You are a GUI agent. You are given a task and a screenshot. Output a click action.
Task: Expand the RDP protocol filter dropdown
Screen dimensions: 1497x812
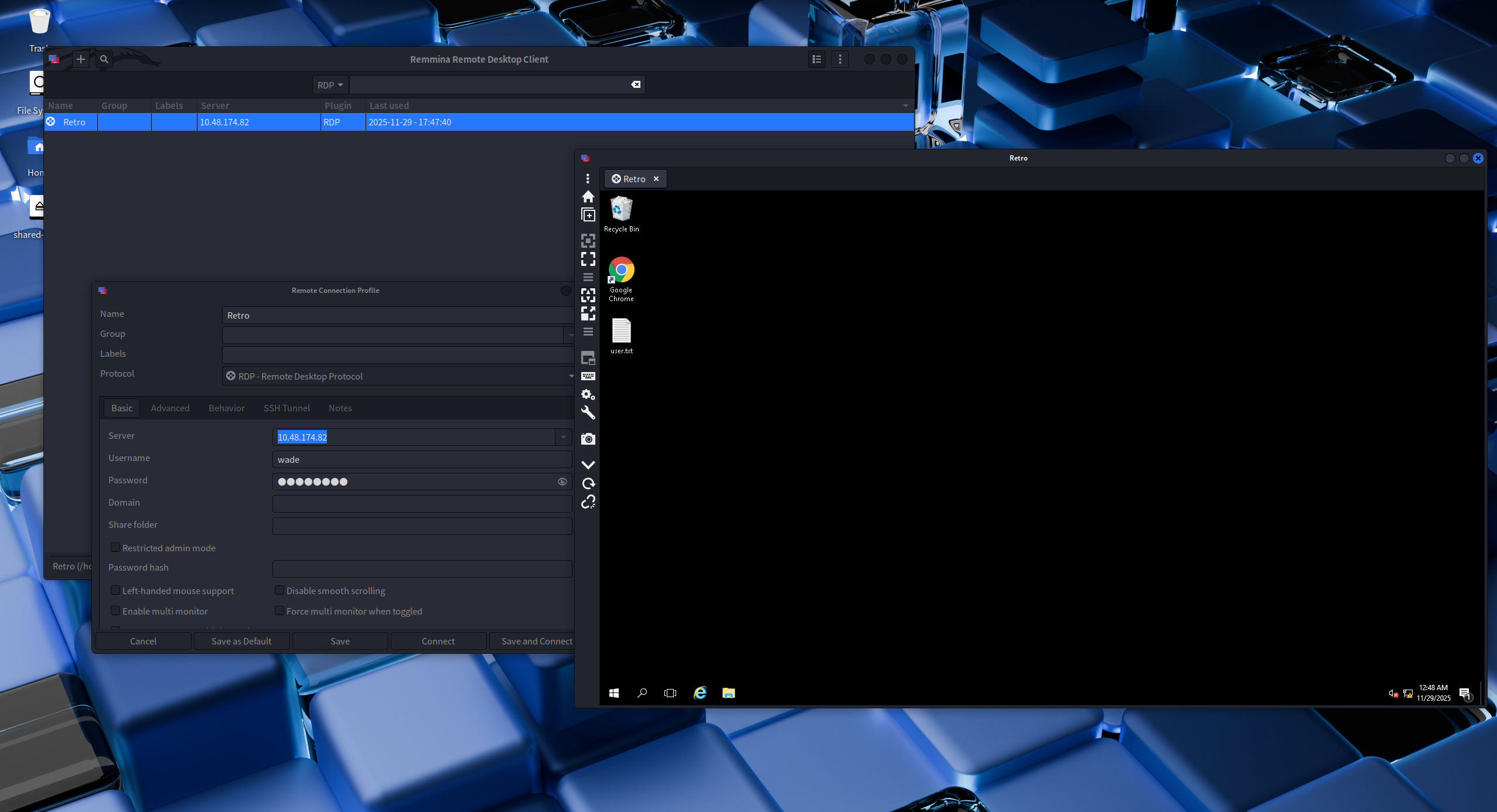(x=330, y=85)
